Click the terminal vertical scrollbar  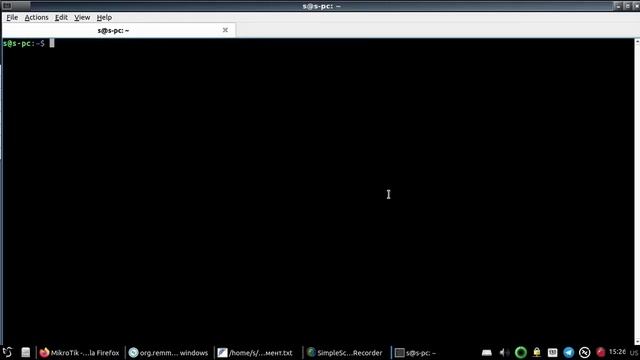coord(637,192)
